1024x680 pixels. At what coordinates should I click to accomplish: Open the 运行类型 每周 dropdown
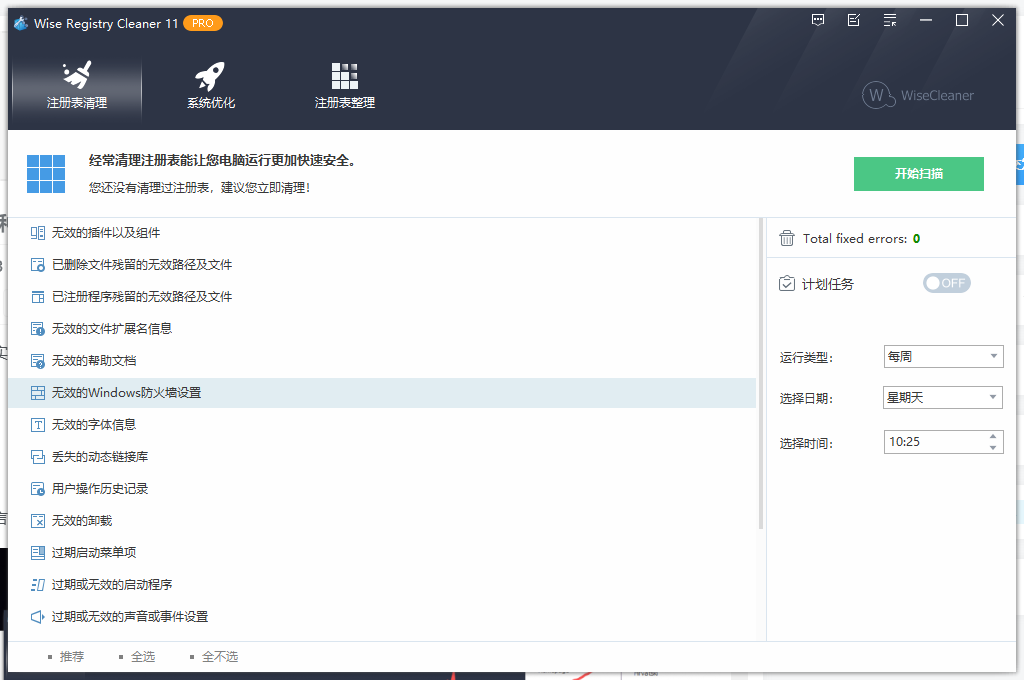pos(943,357)
